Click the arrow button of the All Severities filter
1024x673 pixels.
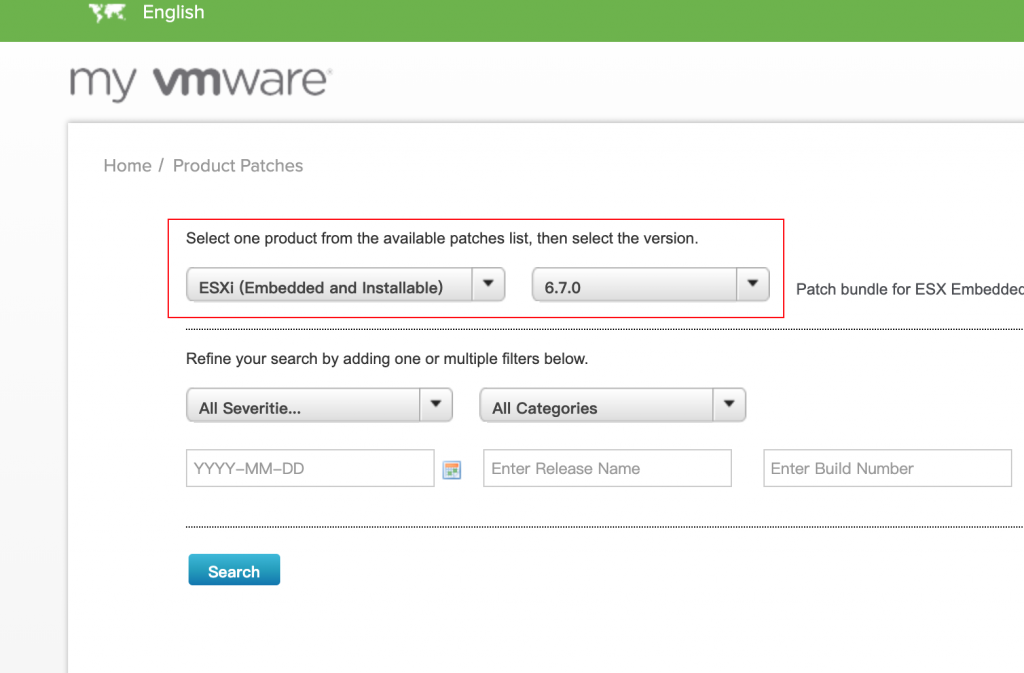coord(435,405)
